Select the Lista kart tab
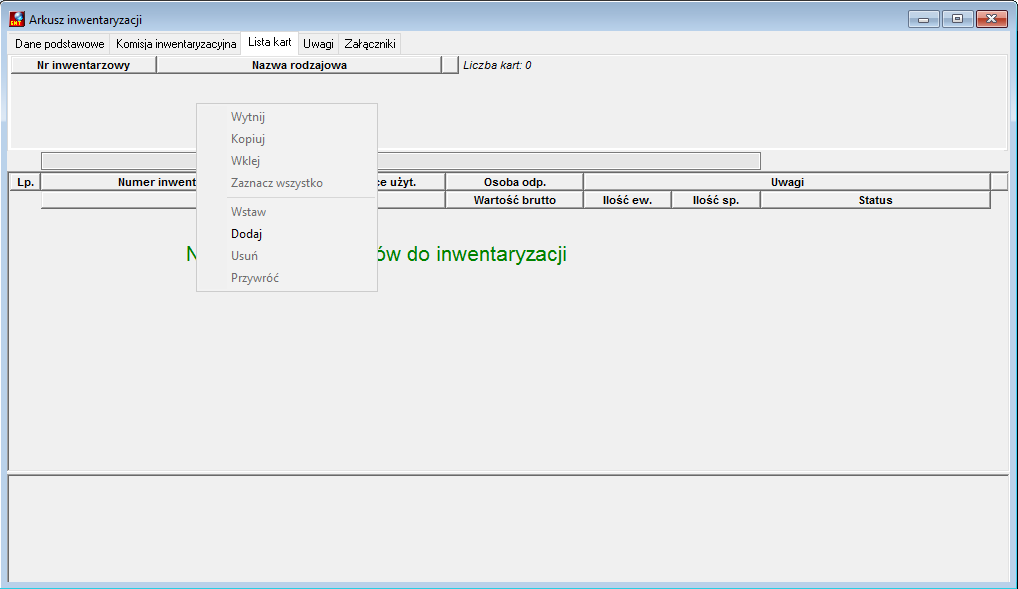 (269, 42)
